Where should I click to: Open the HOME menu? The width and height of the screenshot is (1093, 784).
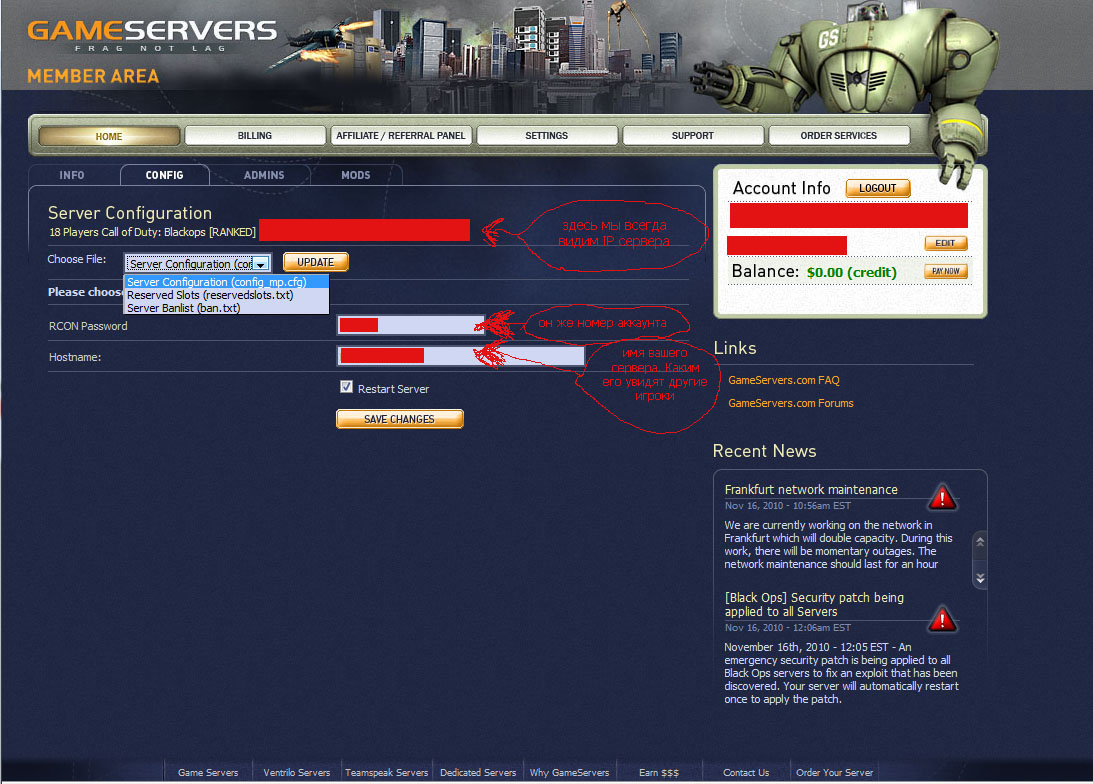(x=109, y=136)
